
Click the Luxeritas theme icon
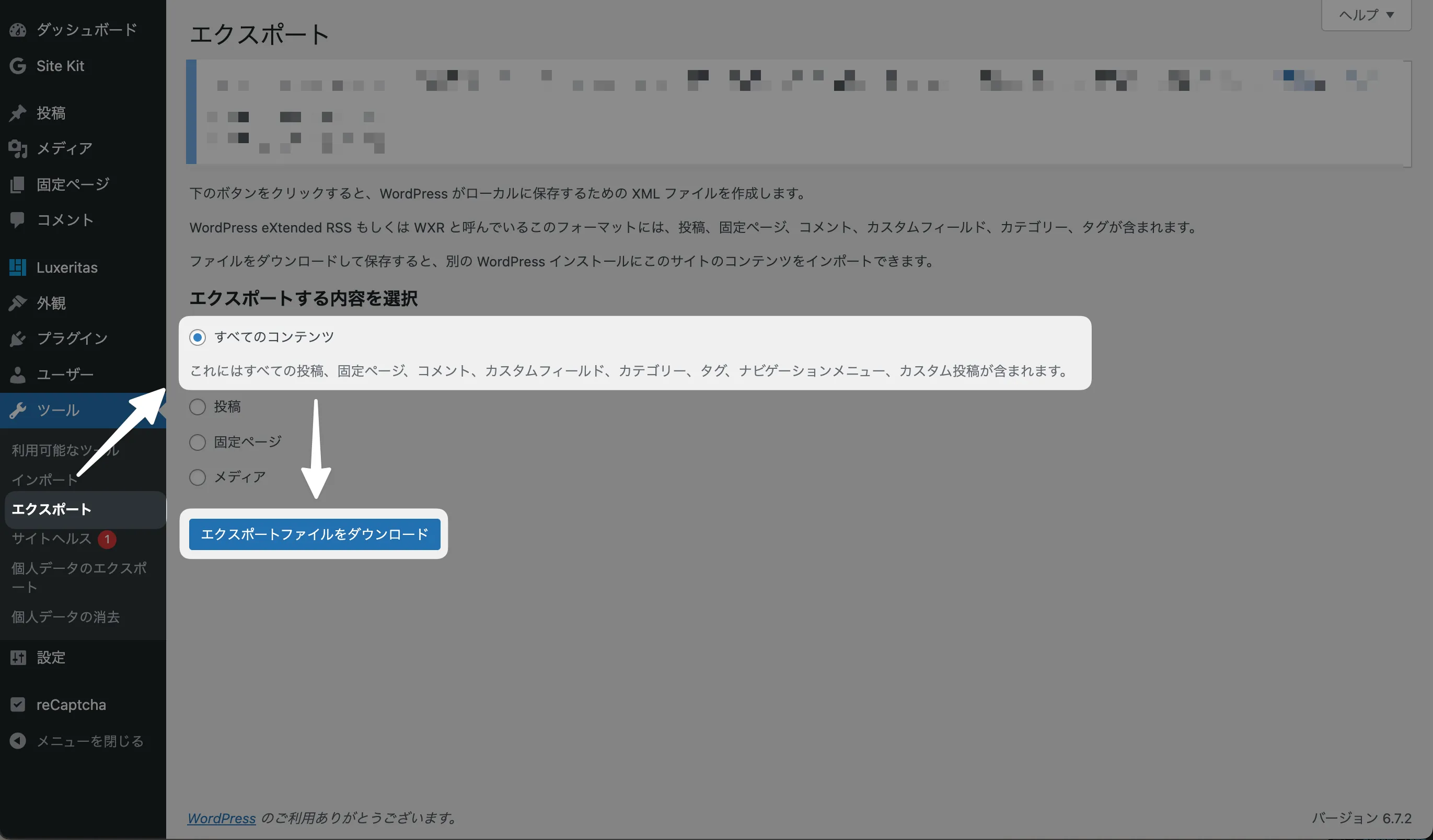tap(18, 267)
